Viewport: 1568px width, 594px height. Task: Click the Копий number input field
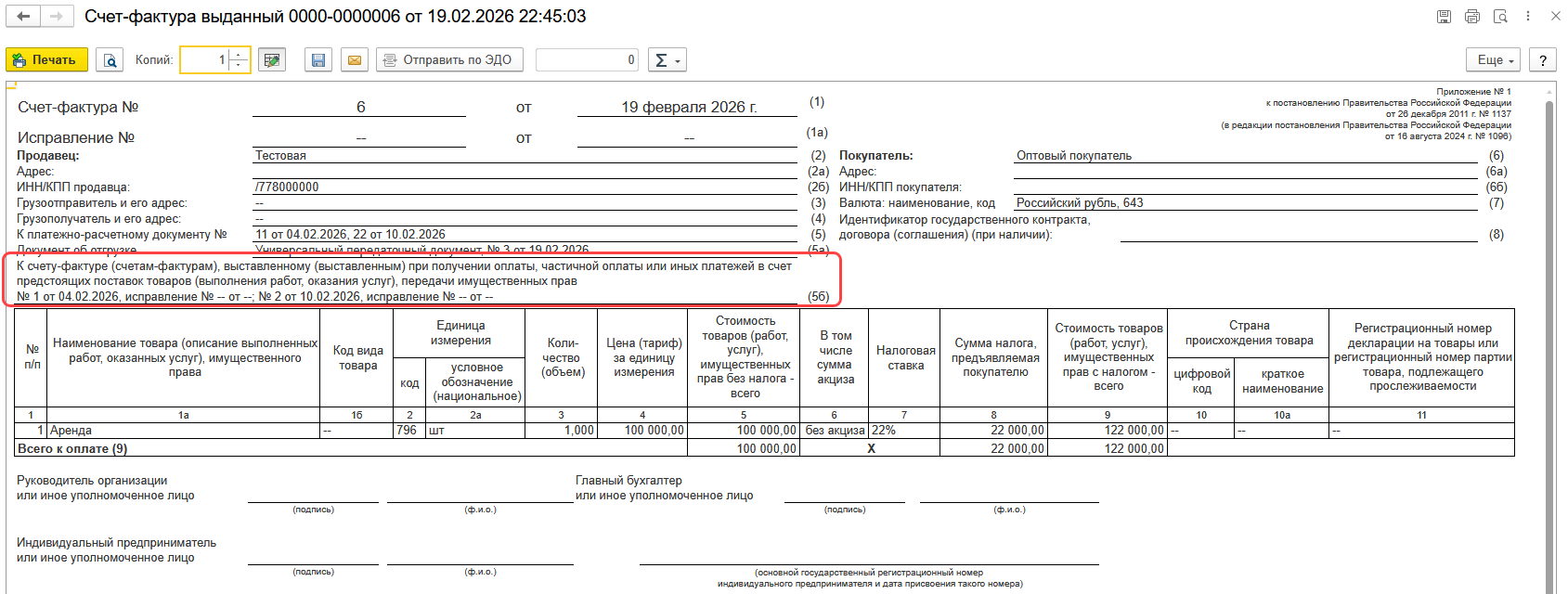click(x=205, y=60)
